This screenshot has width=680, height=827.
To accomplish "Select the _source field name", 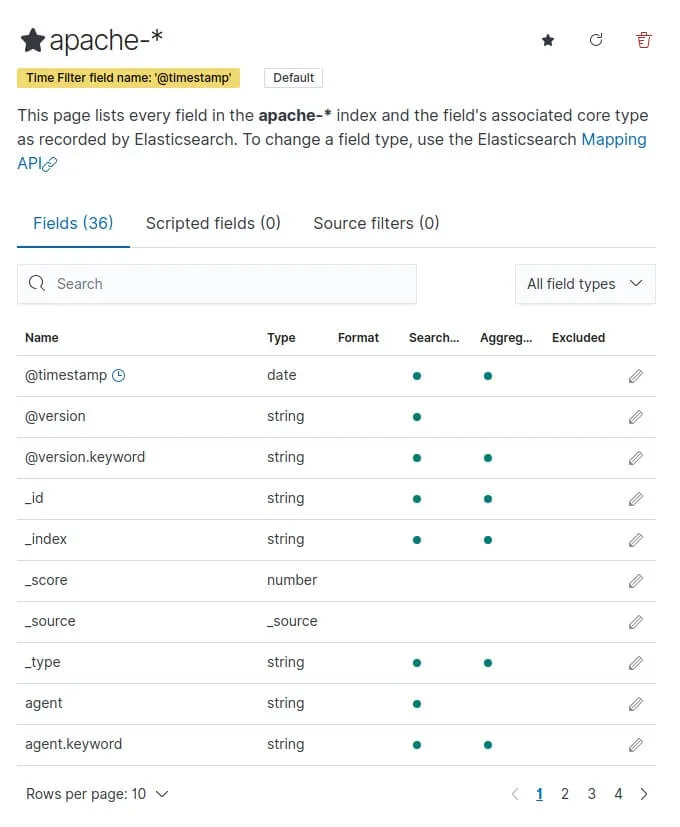I will [50, 621].
